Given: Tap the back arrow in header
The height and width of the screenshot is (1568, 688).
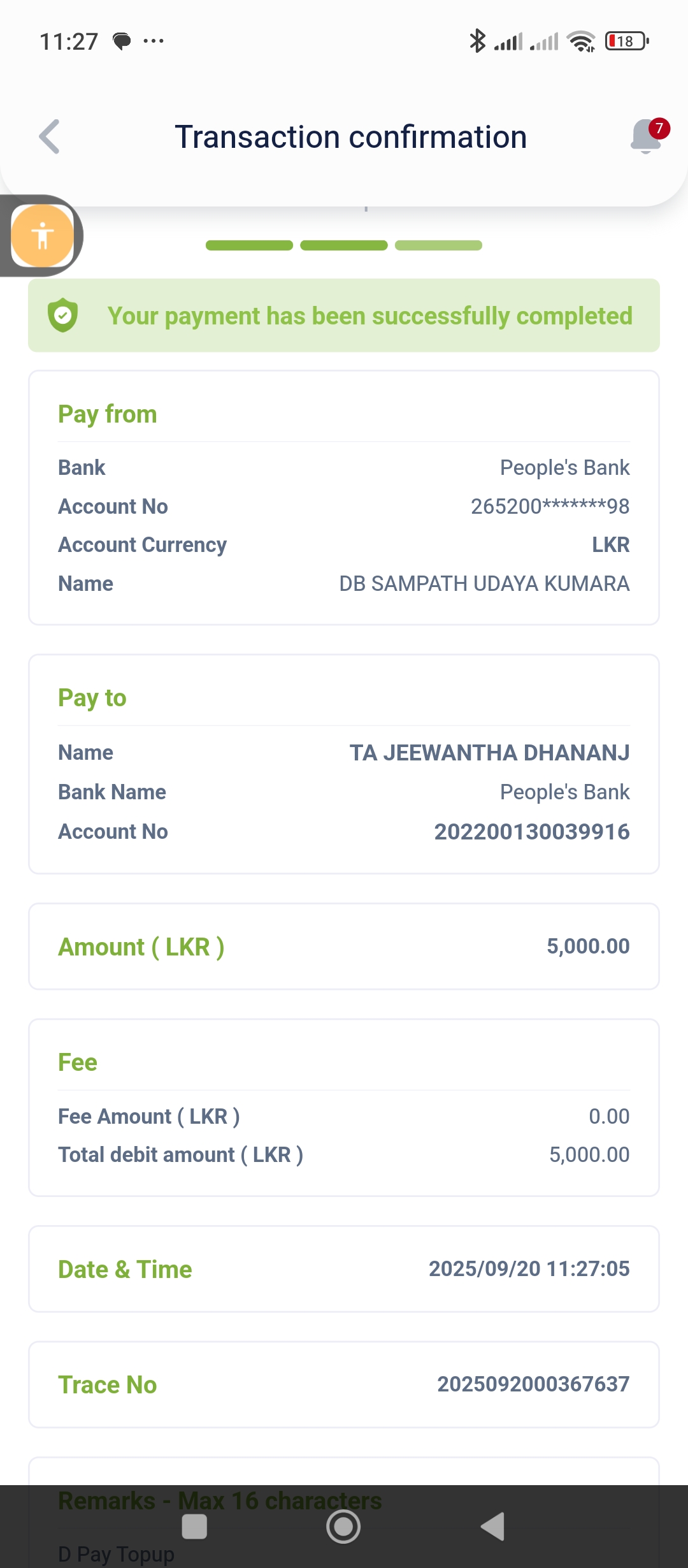Looking at the screenshot, I should point(50,136).
